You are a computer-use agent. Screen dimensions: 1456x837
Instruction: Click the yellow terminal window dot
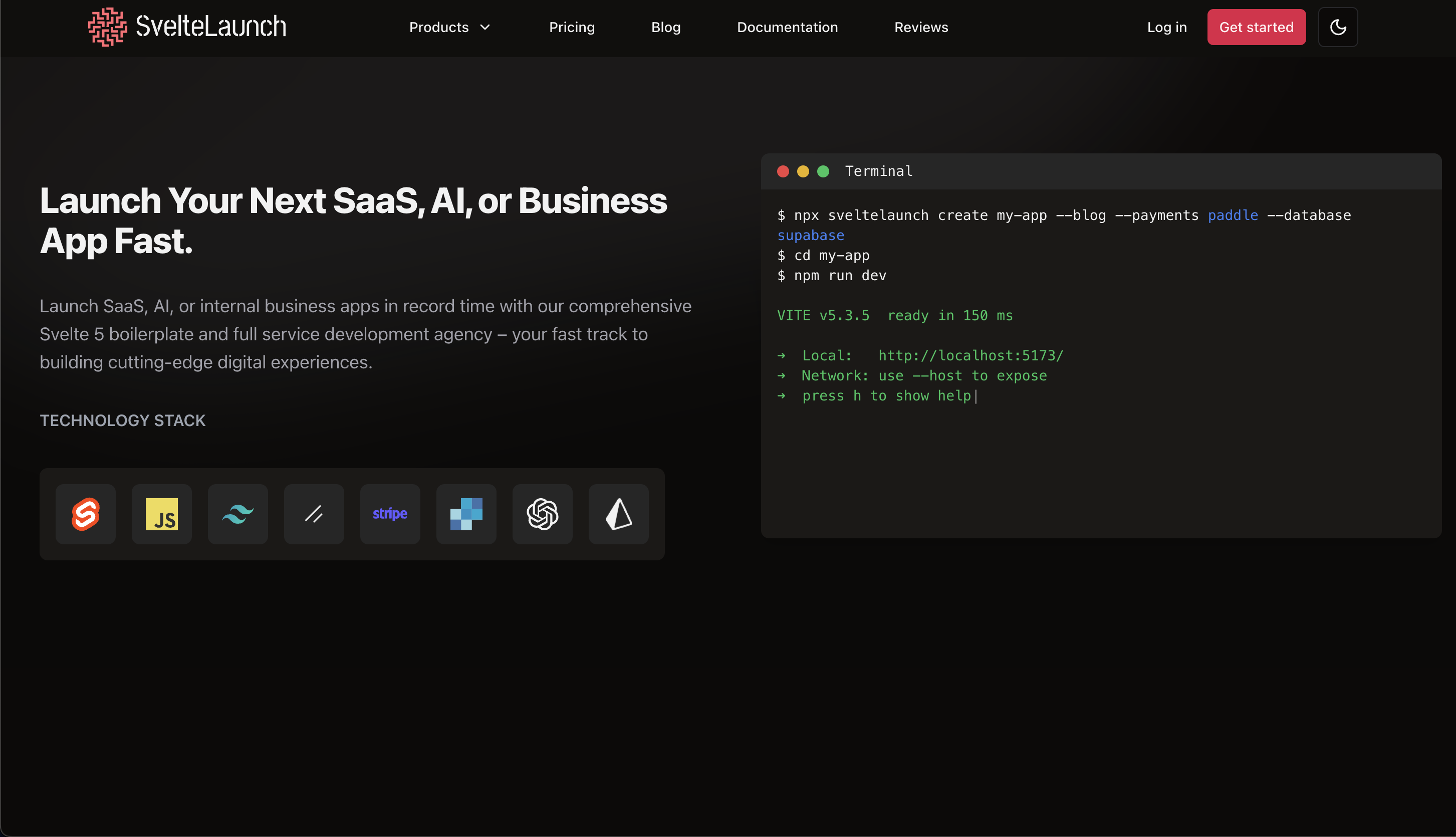pos(803,171)
